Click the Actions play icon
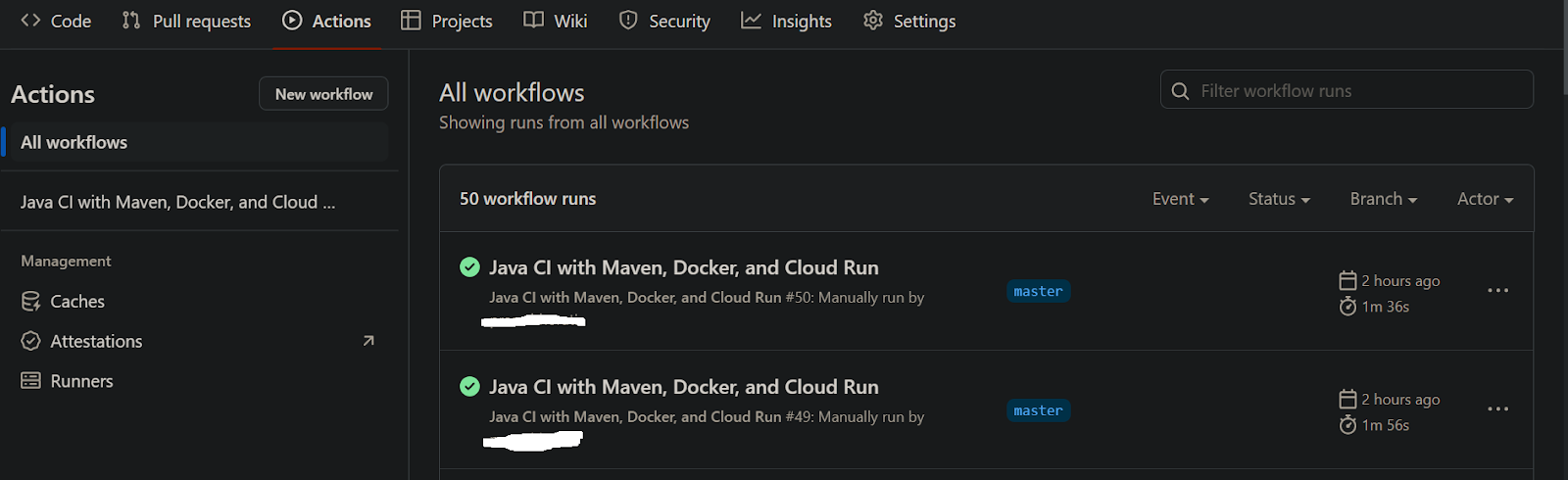1568x480 pixels. [x=292, y=20]
